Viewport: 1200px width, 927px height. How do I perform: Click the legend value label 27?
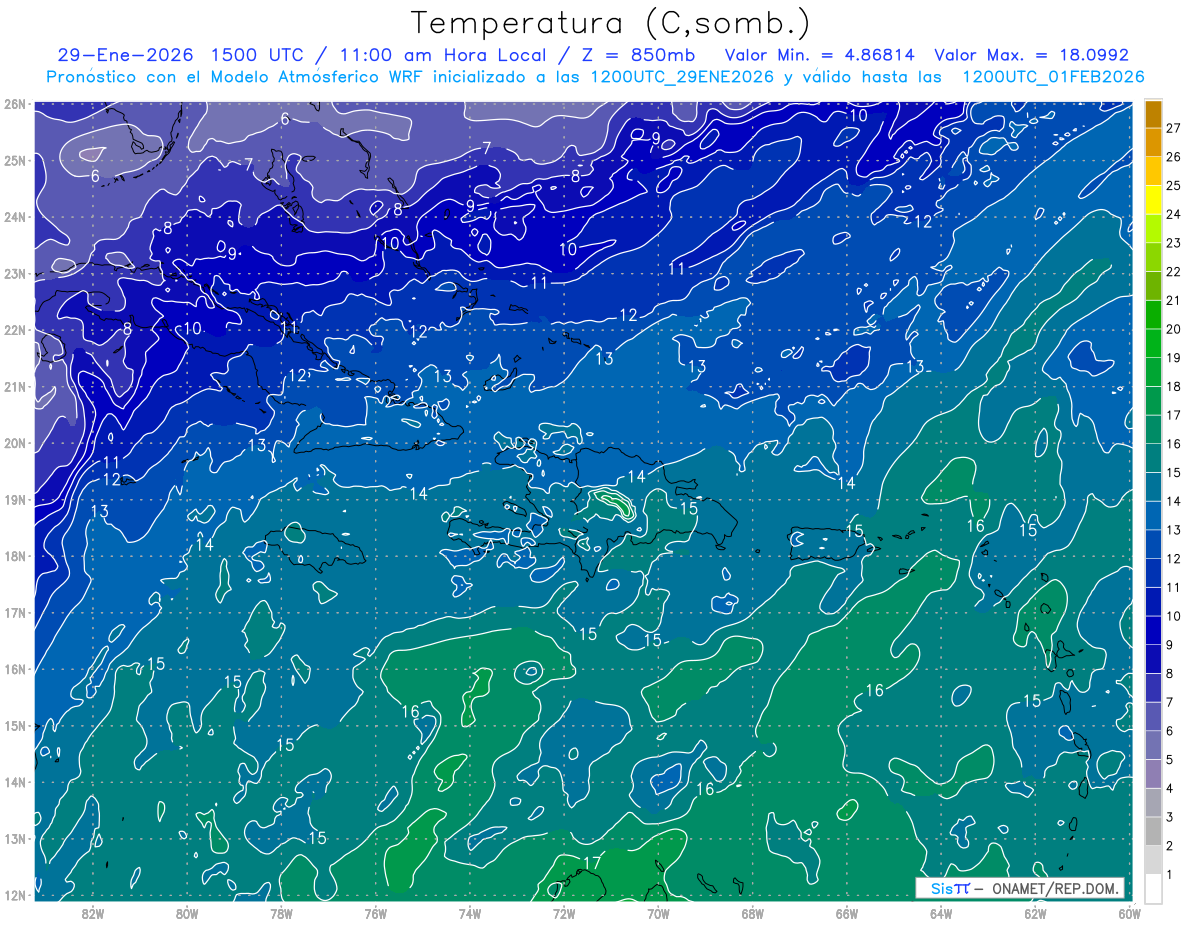[x=1173, y=128]
